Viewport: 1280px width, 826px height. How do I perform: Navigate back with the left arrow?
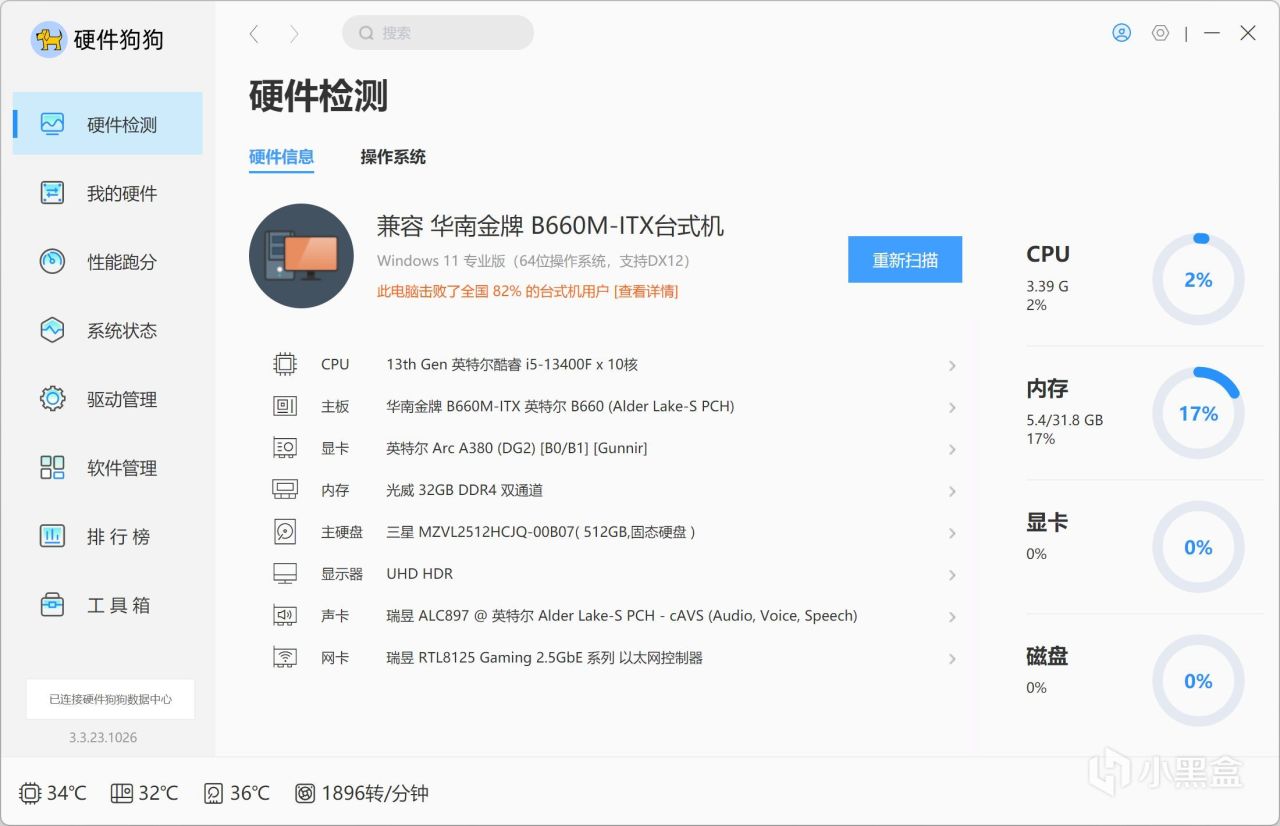(x=254, y=34)
